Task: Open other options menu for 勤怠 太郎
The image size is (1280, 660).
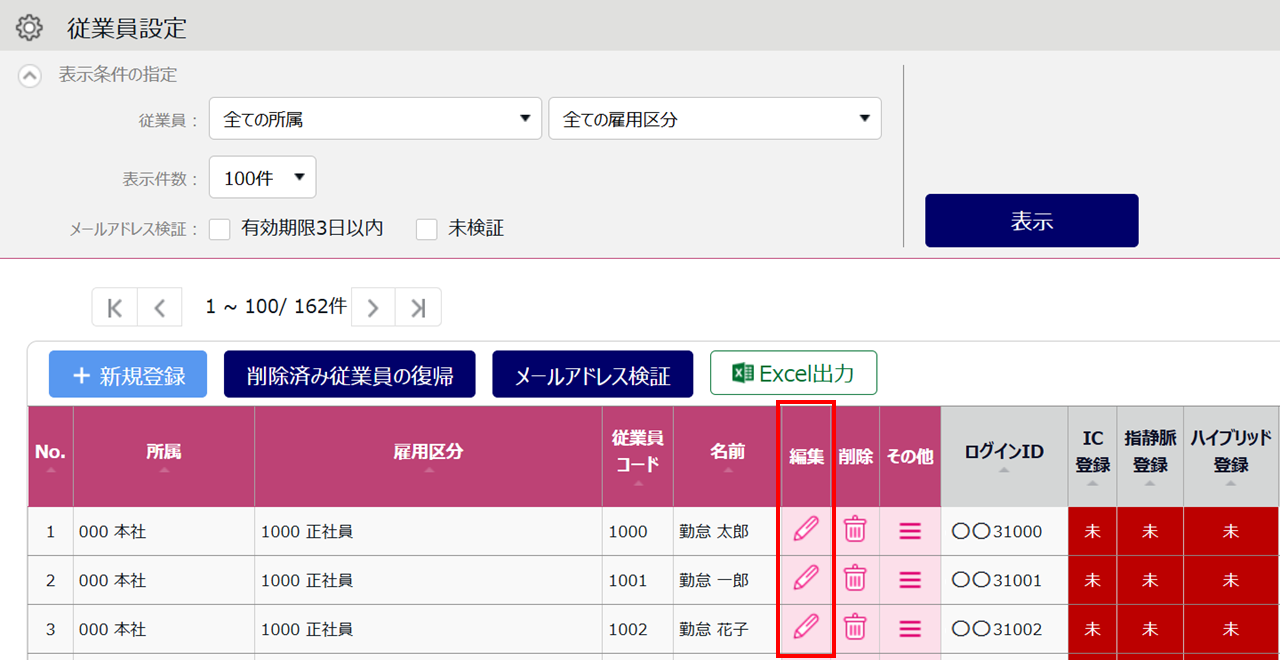Action: click(910, 531)
